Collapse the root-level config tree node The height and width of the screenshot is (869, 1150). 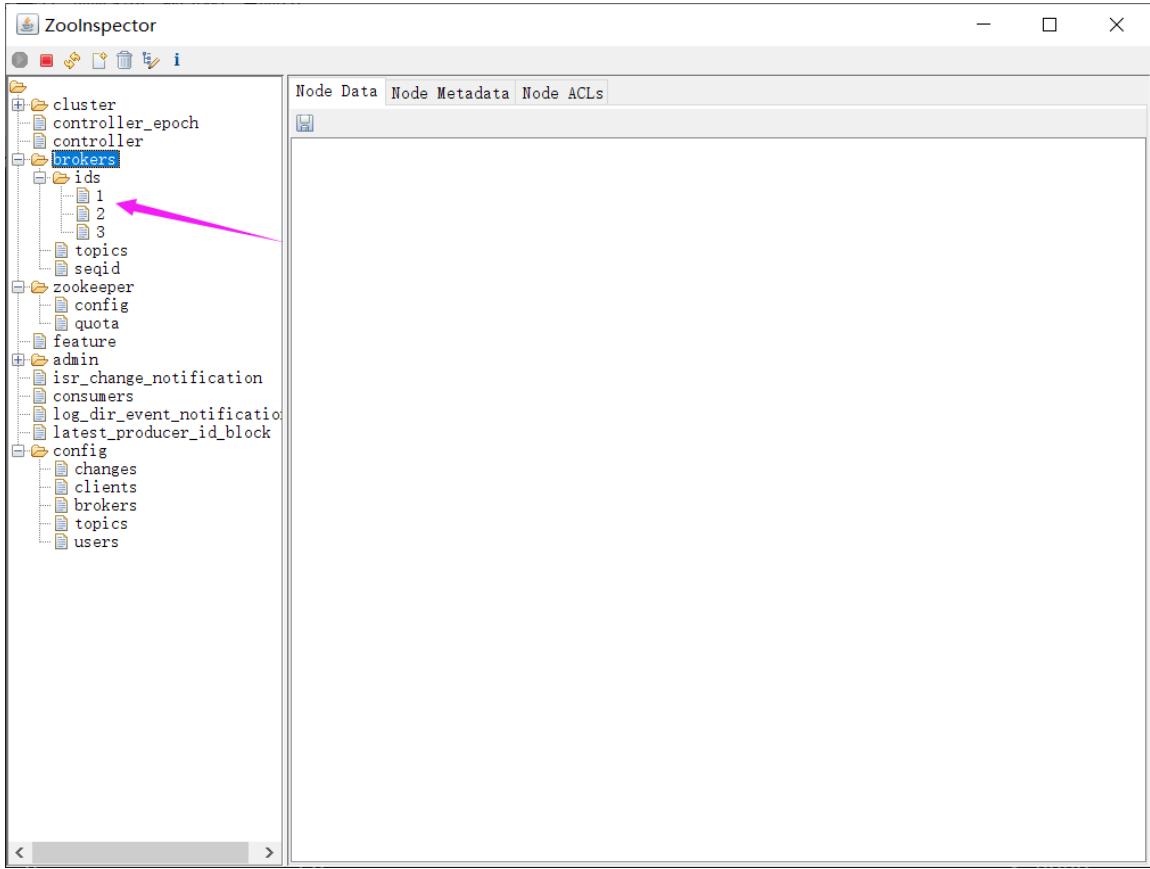coord(18,451)
